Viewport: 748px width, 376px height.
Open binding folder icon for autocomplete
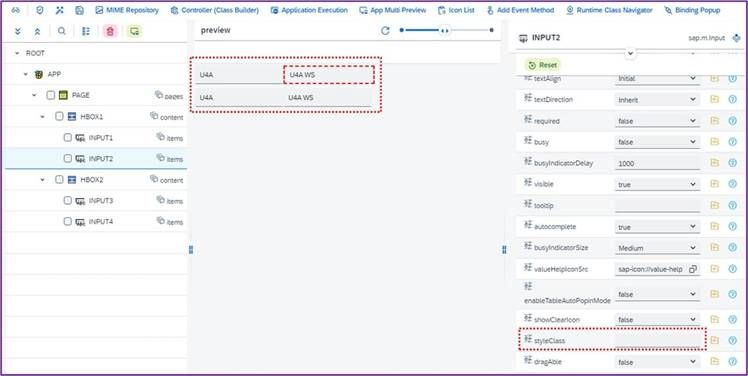click(714, 226)
